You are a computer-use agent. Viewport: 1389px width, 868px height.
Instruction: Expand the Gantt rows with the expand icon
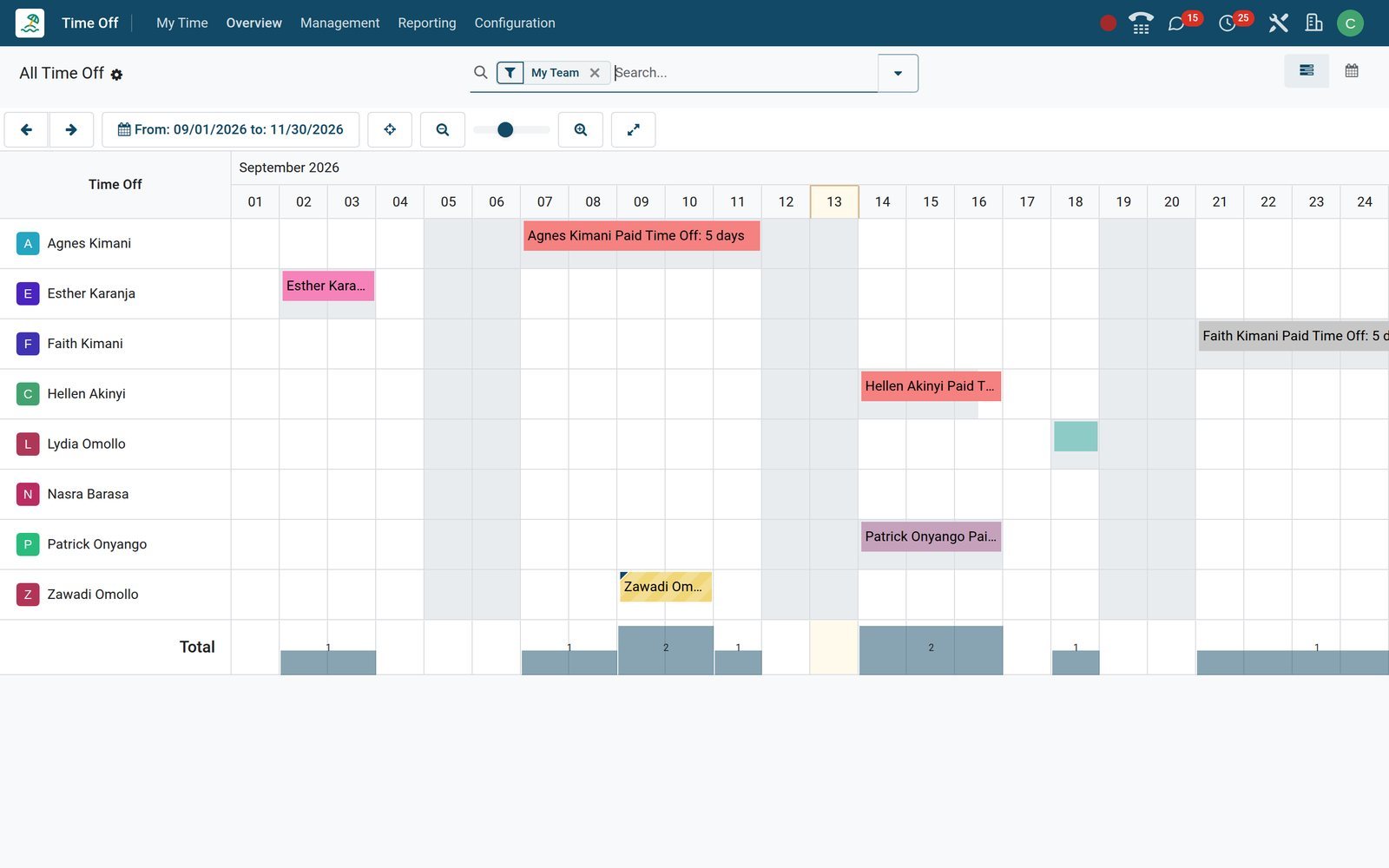[634, 129]
